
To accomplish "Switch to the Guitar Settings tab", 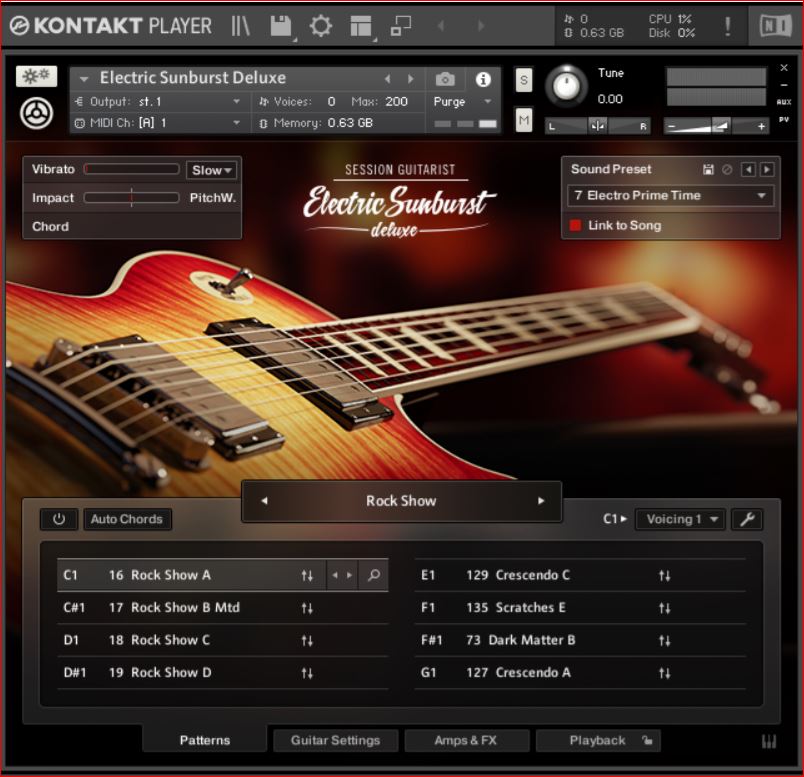I will (335, 740).
